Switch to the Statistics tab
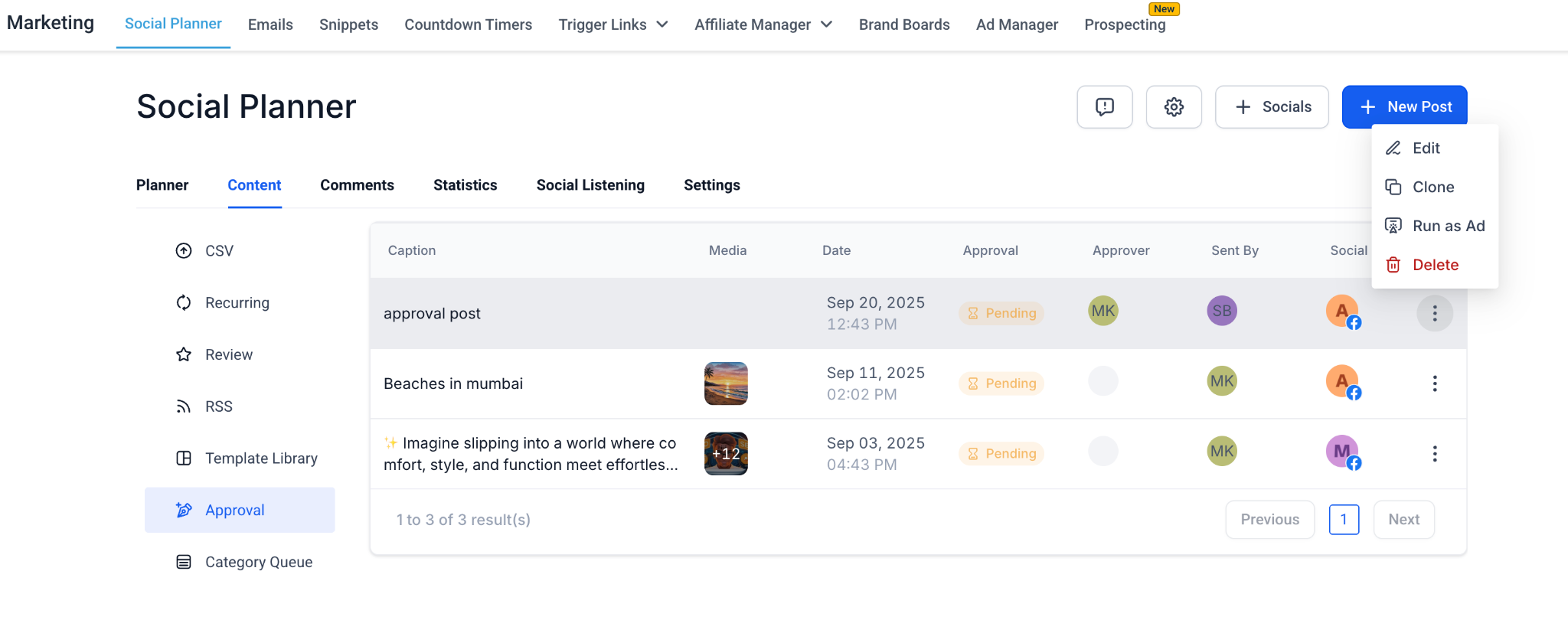This screenshot has height=620, width=1568. (465, 185)
